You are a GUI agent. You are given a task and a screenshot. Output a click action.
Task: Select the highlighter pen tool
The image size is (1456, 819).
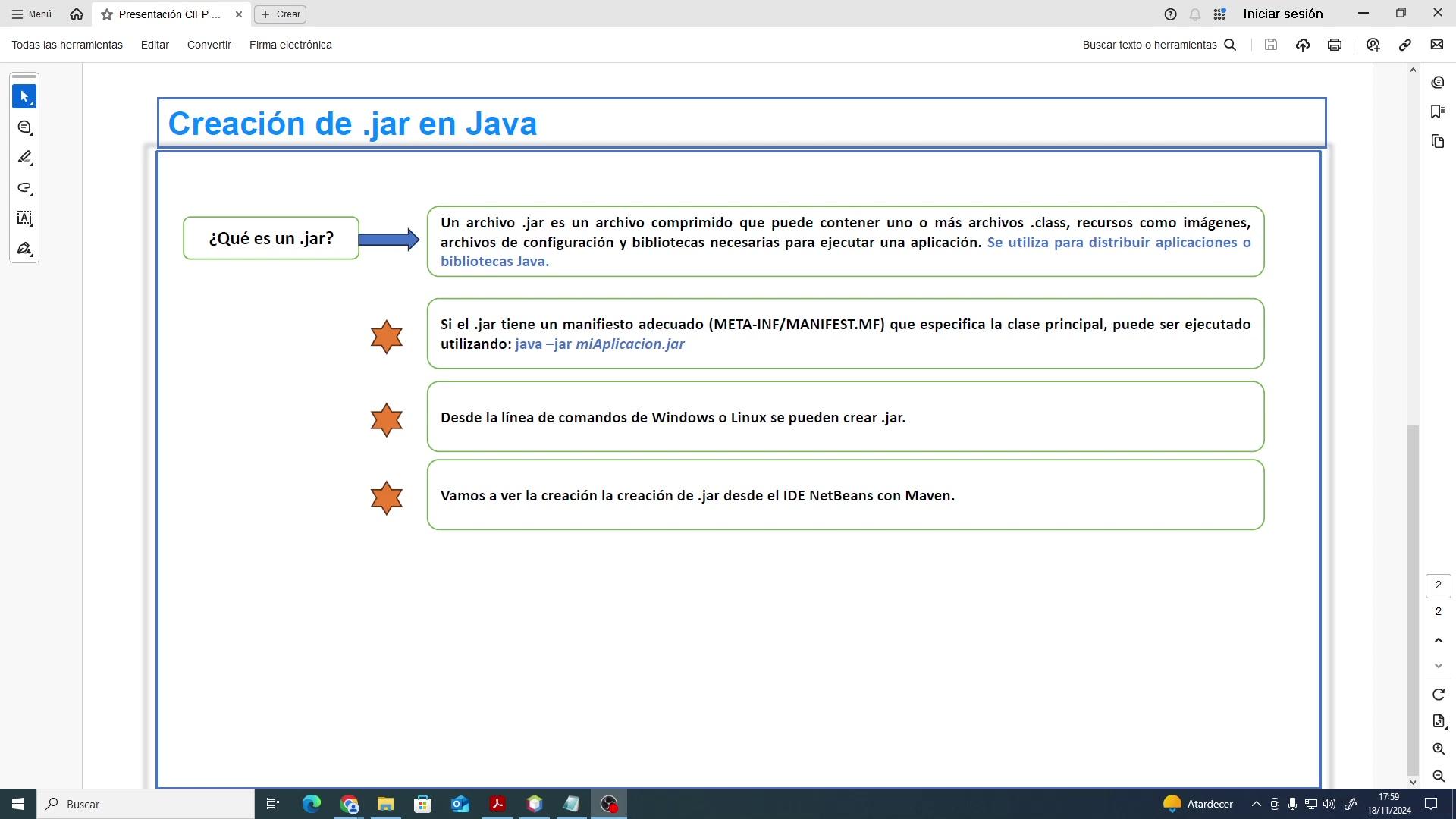[x=24, y=158]
